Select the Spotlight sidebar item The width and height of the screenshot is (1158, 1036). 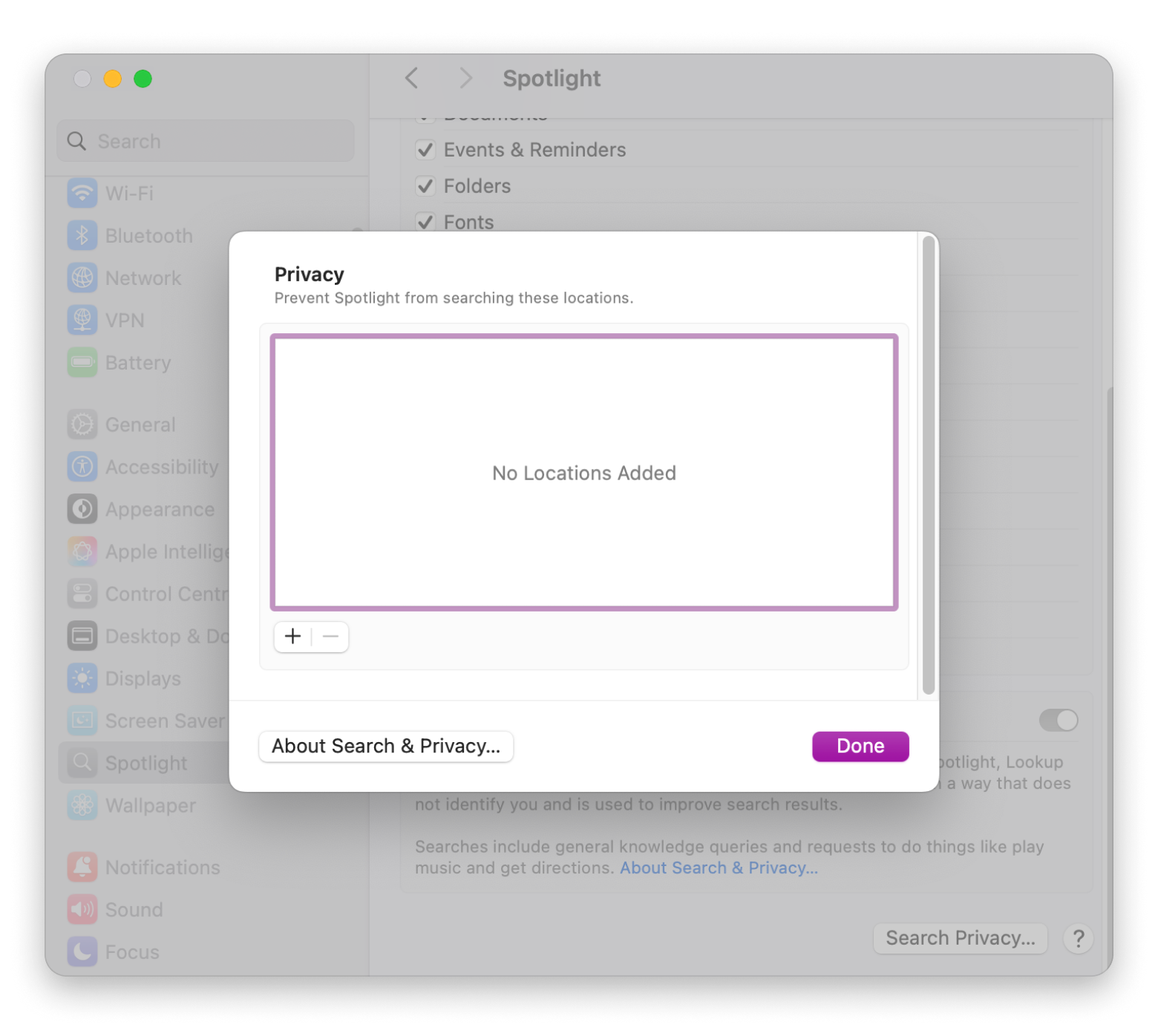pos(145,763)
